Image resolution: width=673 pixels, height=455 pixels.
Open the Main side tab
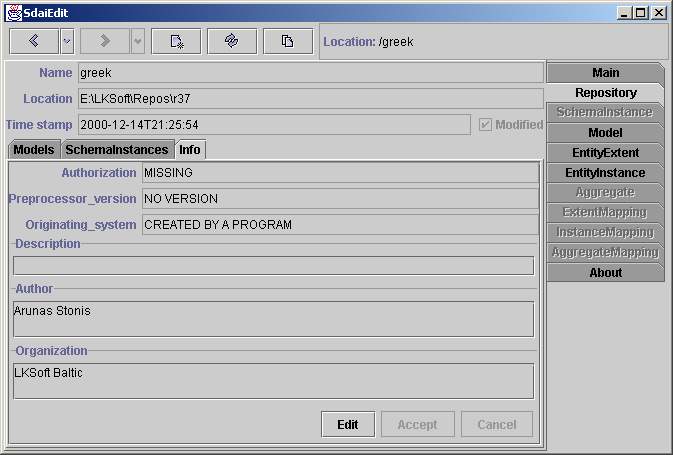coord(605,73)
